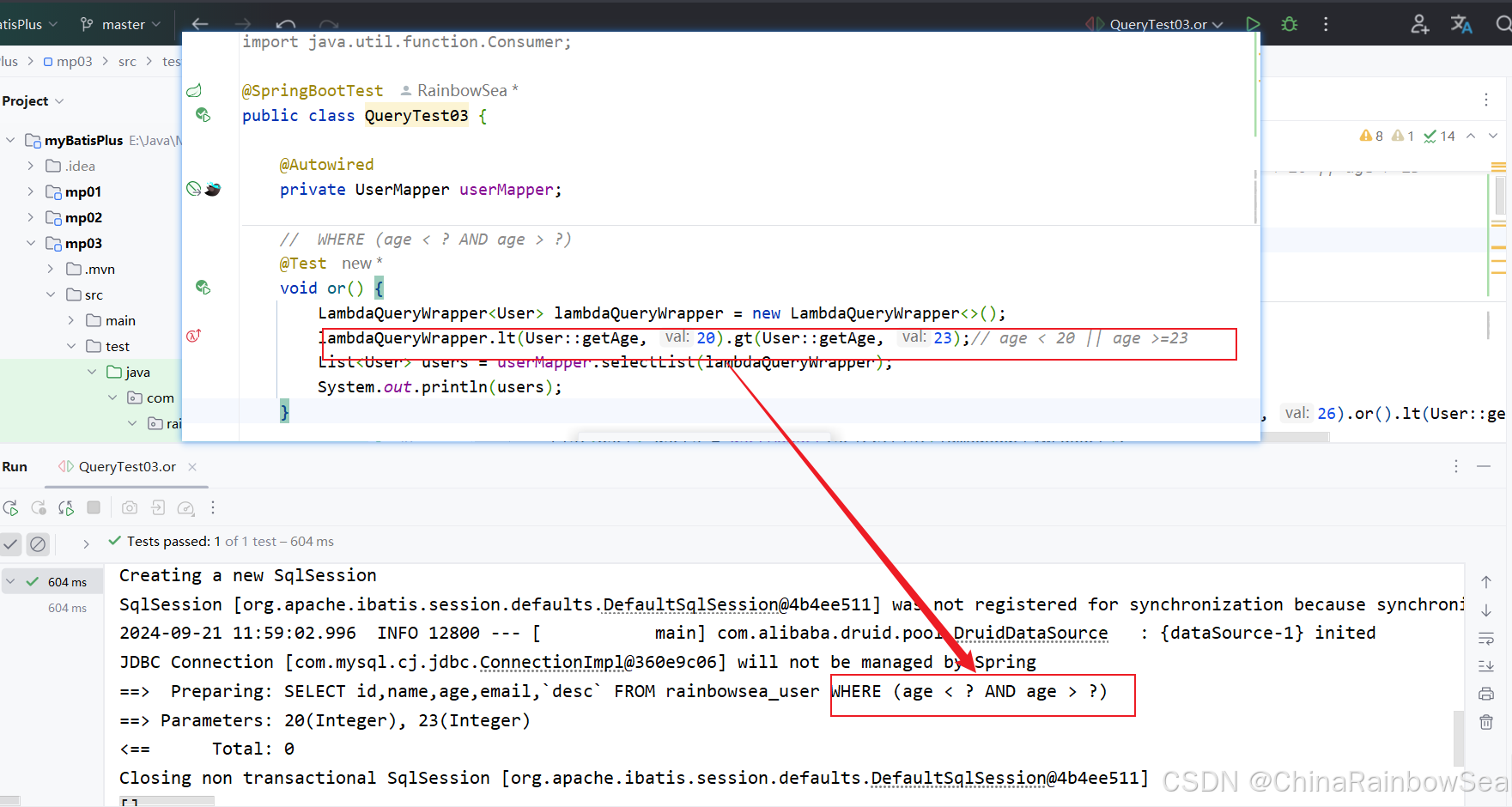Print console output with the printer icon

click(1486, 694)
